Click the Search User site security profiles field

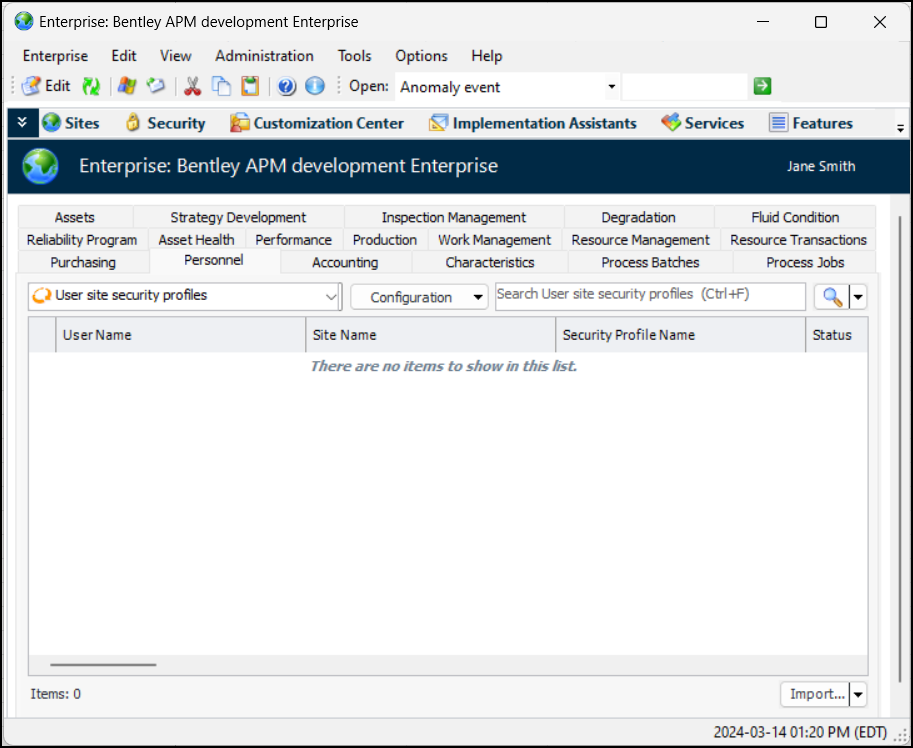click(x=650, y=296)
